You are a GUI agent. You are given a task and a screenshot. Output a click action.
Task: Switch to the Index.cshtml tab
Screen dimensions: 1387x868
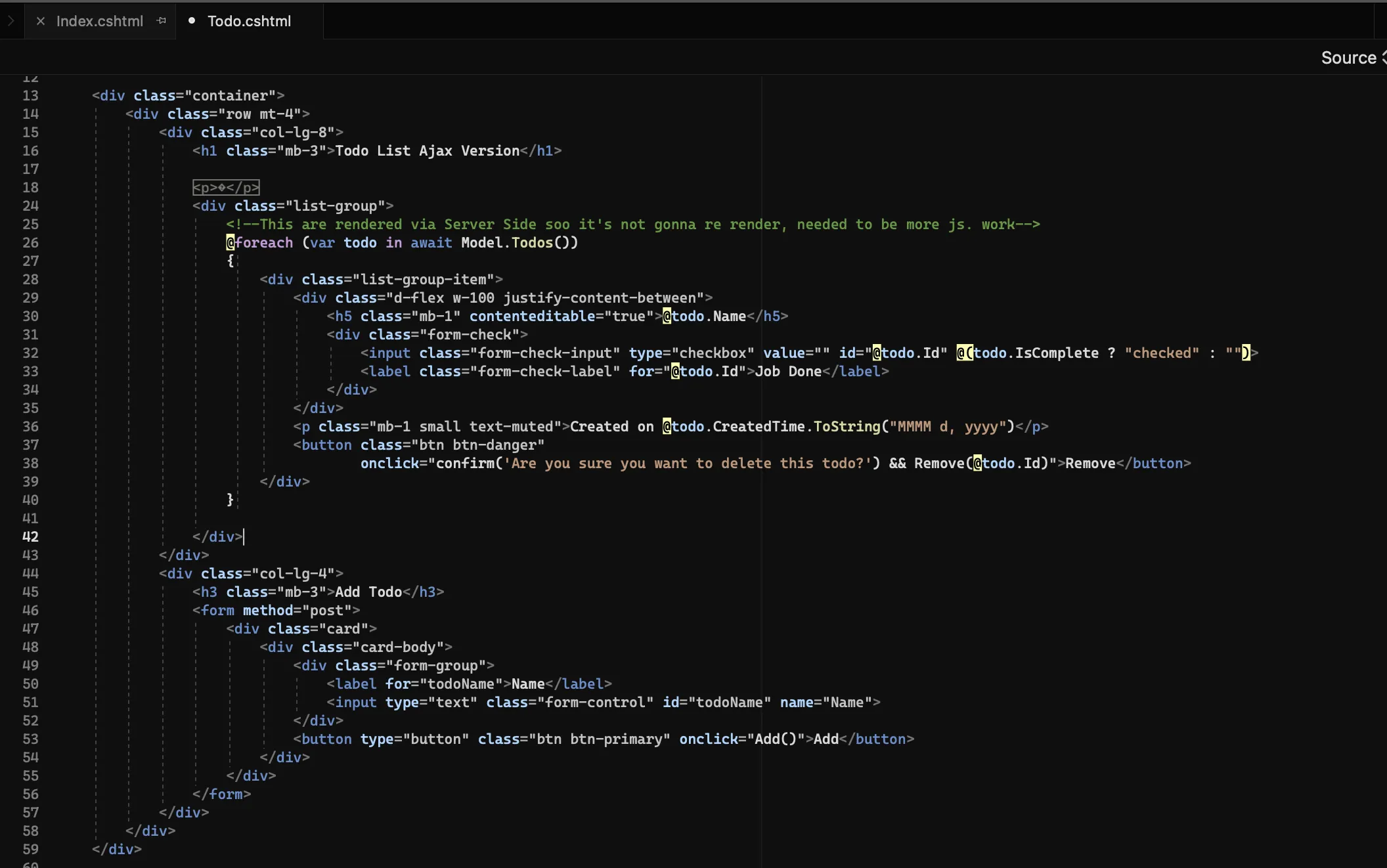coord(100,21)
